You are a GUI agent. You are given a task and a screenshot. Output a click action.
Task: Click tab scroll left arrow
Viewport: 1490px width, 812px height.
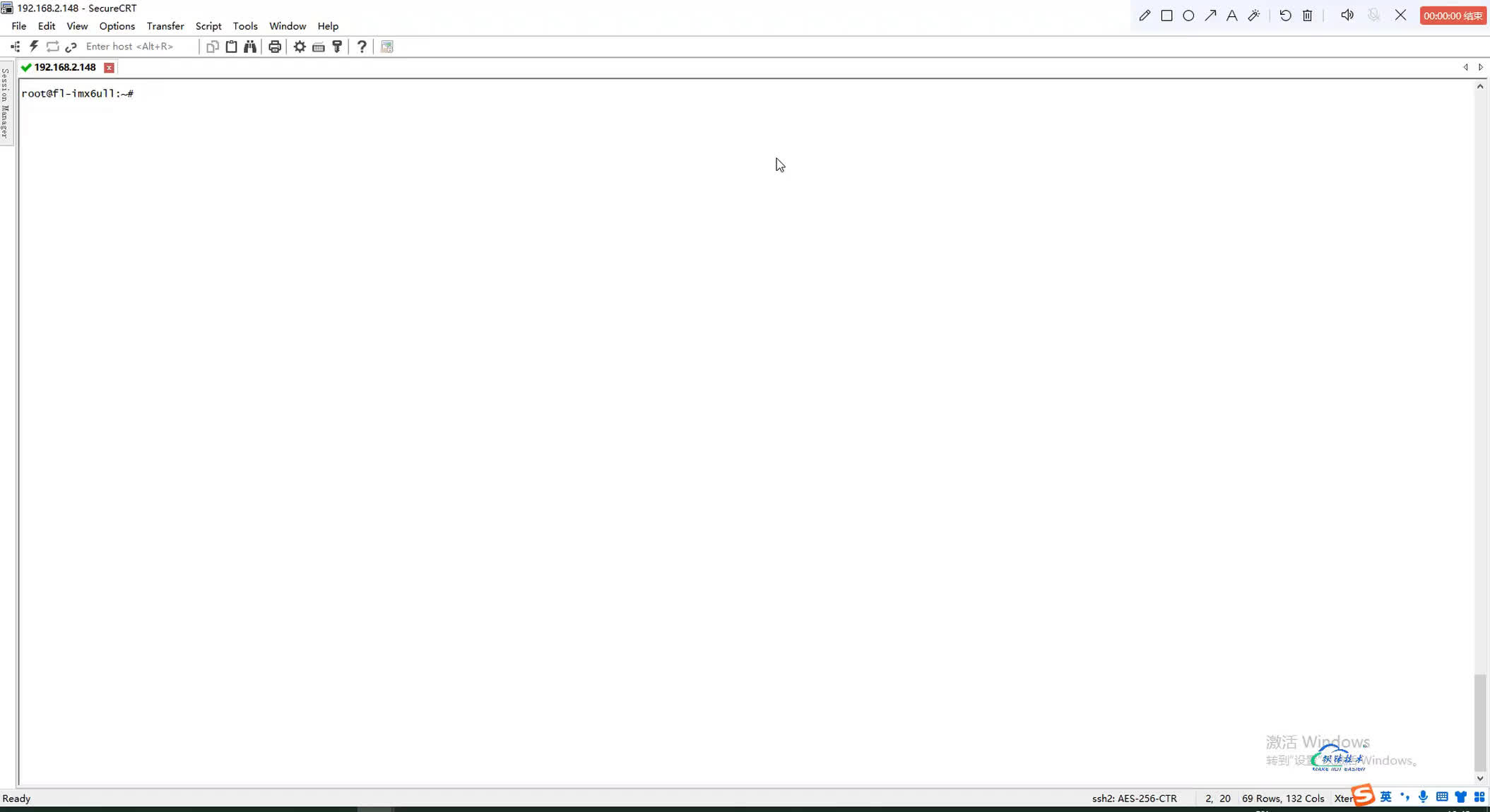click(x=1465, y=68)
